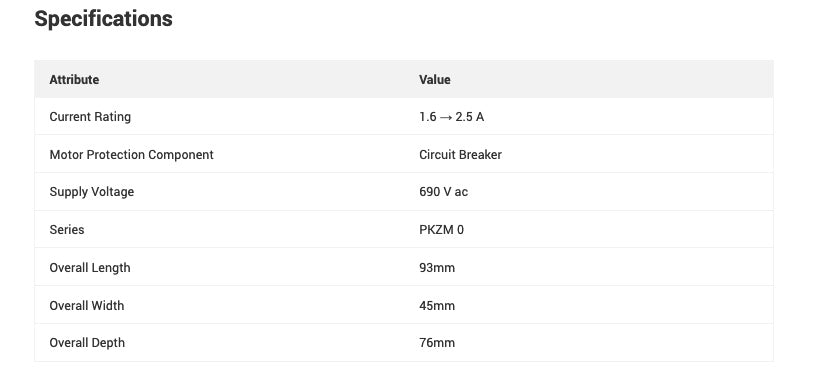Select the 690 V ac value
The height and width of the screenshot is (381, 828).
(444, 192)
